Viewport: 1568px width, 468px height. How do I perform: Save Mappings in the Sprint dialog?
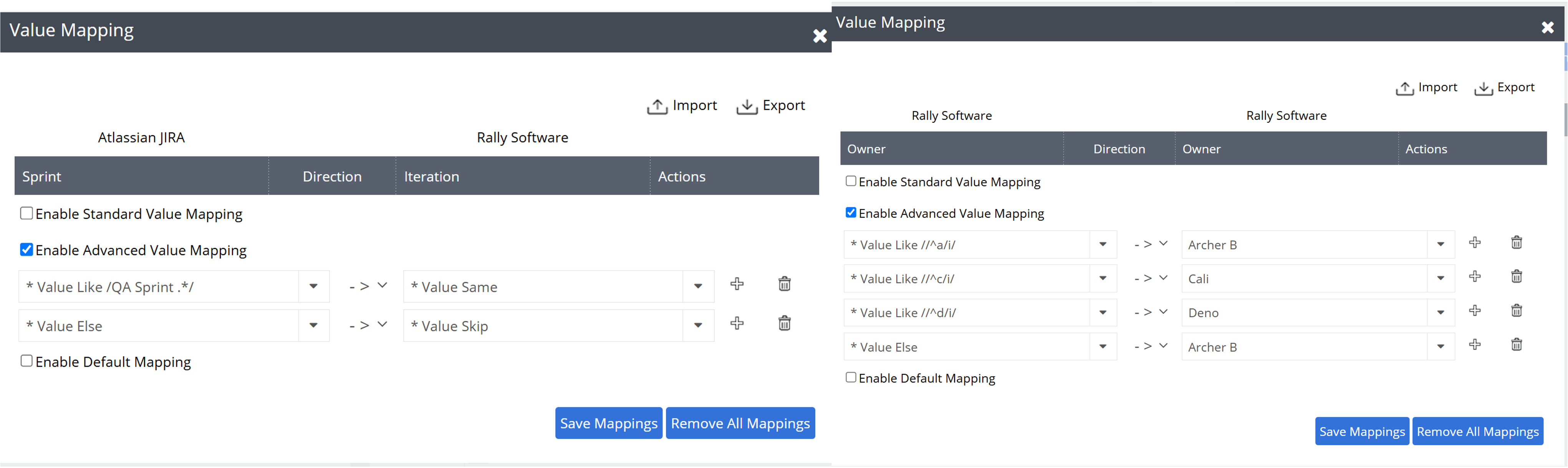[x=608, y=423]
